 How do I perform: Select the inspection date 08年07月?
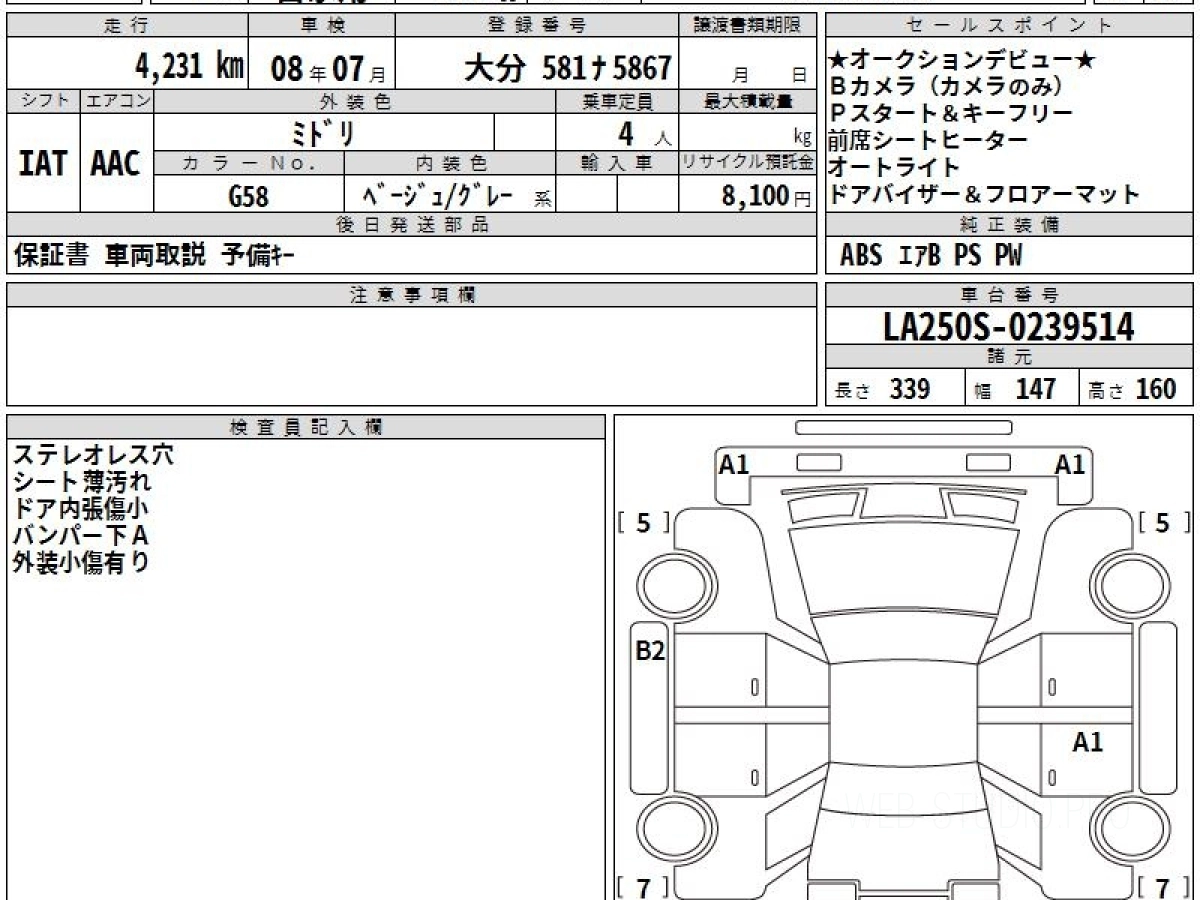point(328,69)
